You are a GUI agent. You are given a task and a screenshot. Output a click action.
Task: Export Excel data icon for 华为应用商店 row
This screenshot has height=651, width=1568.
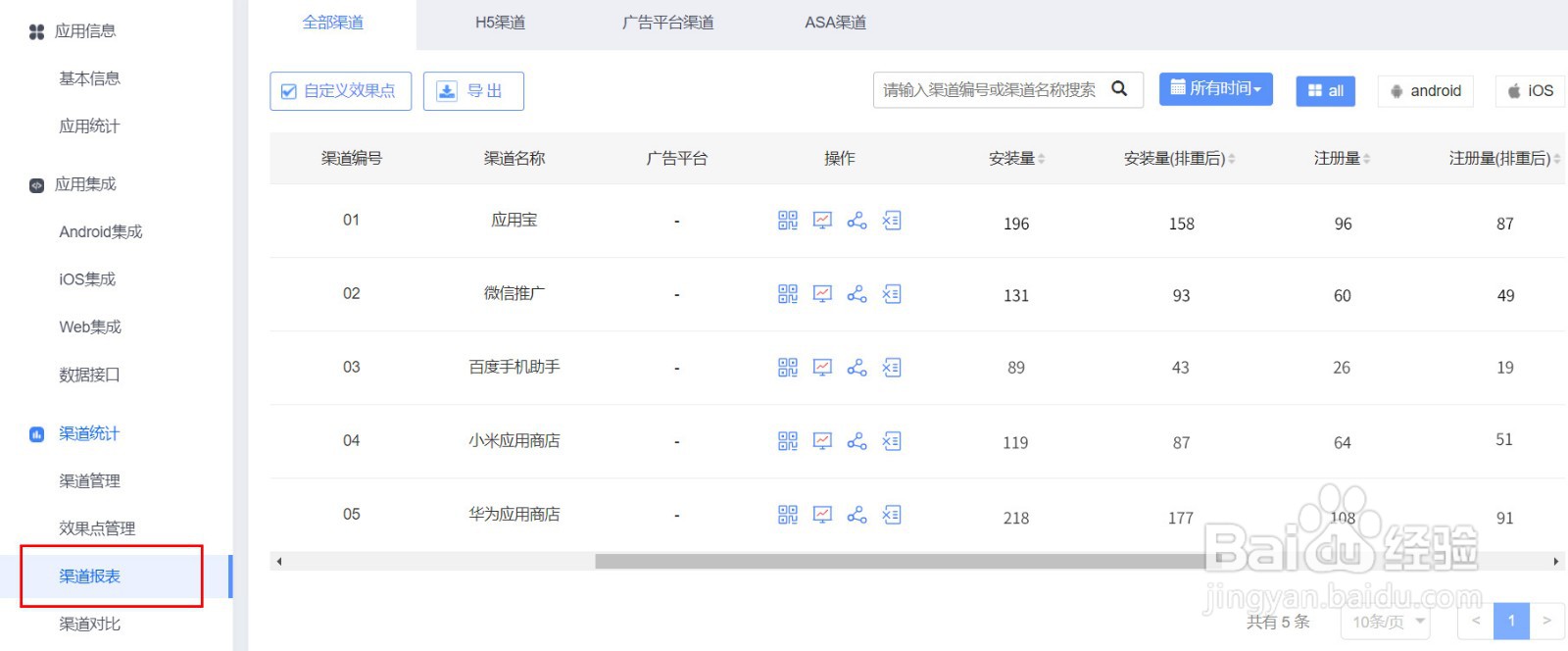point(892,514)
